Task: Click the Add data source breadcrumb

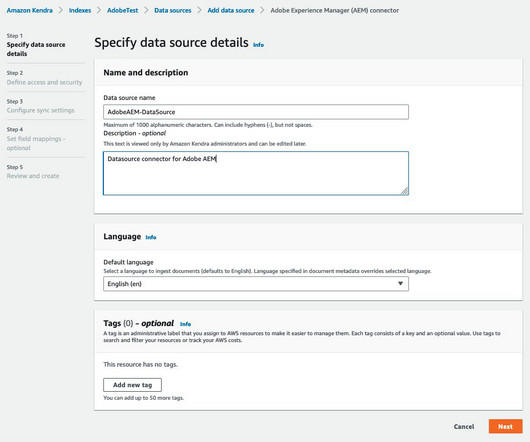Action: [231, 10]
